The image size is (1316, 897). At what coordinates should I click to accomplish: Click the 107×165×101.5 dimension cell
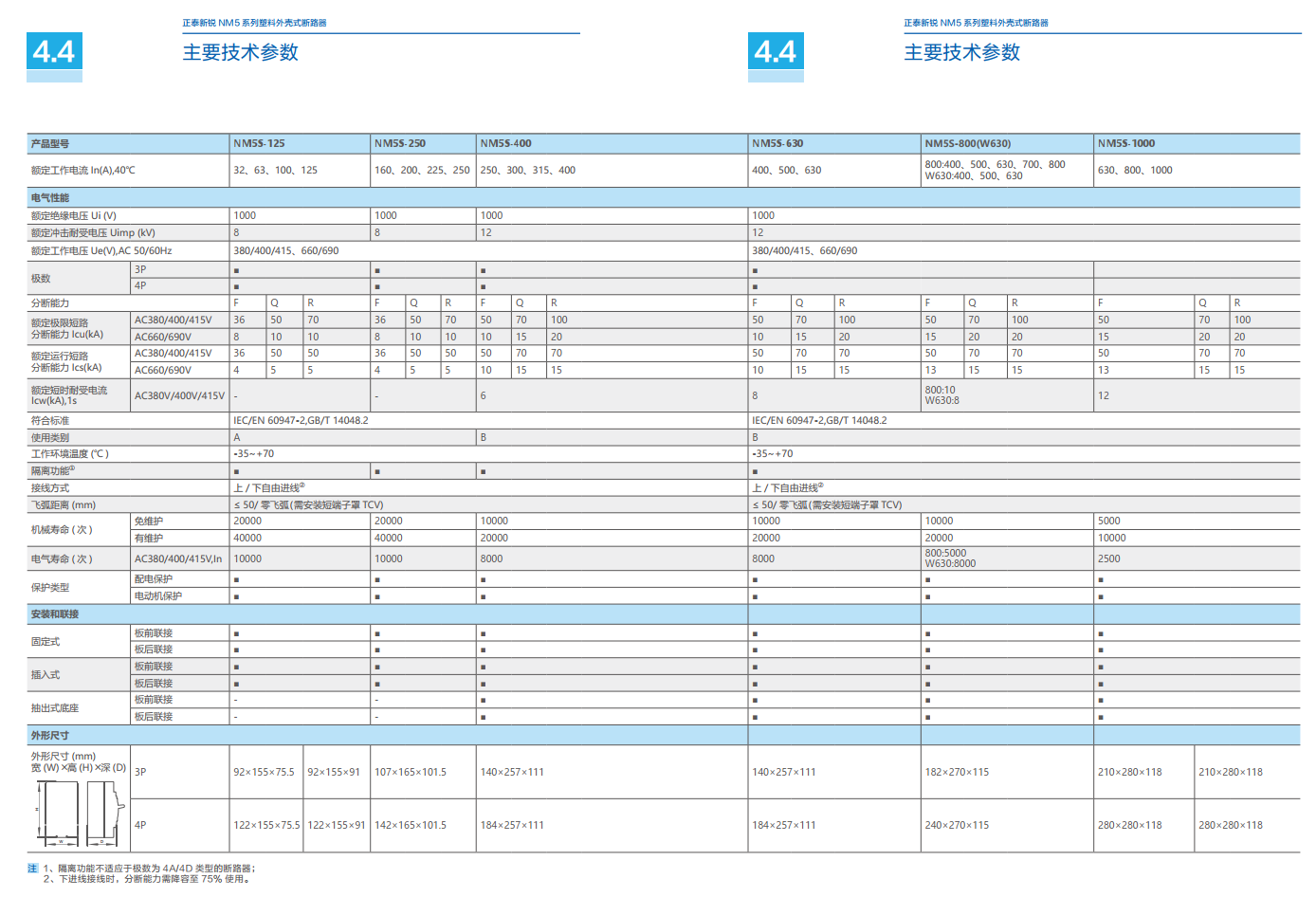tap(410, 773)
